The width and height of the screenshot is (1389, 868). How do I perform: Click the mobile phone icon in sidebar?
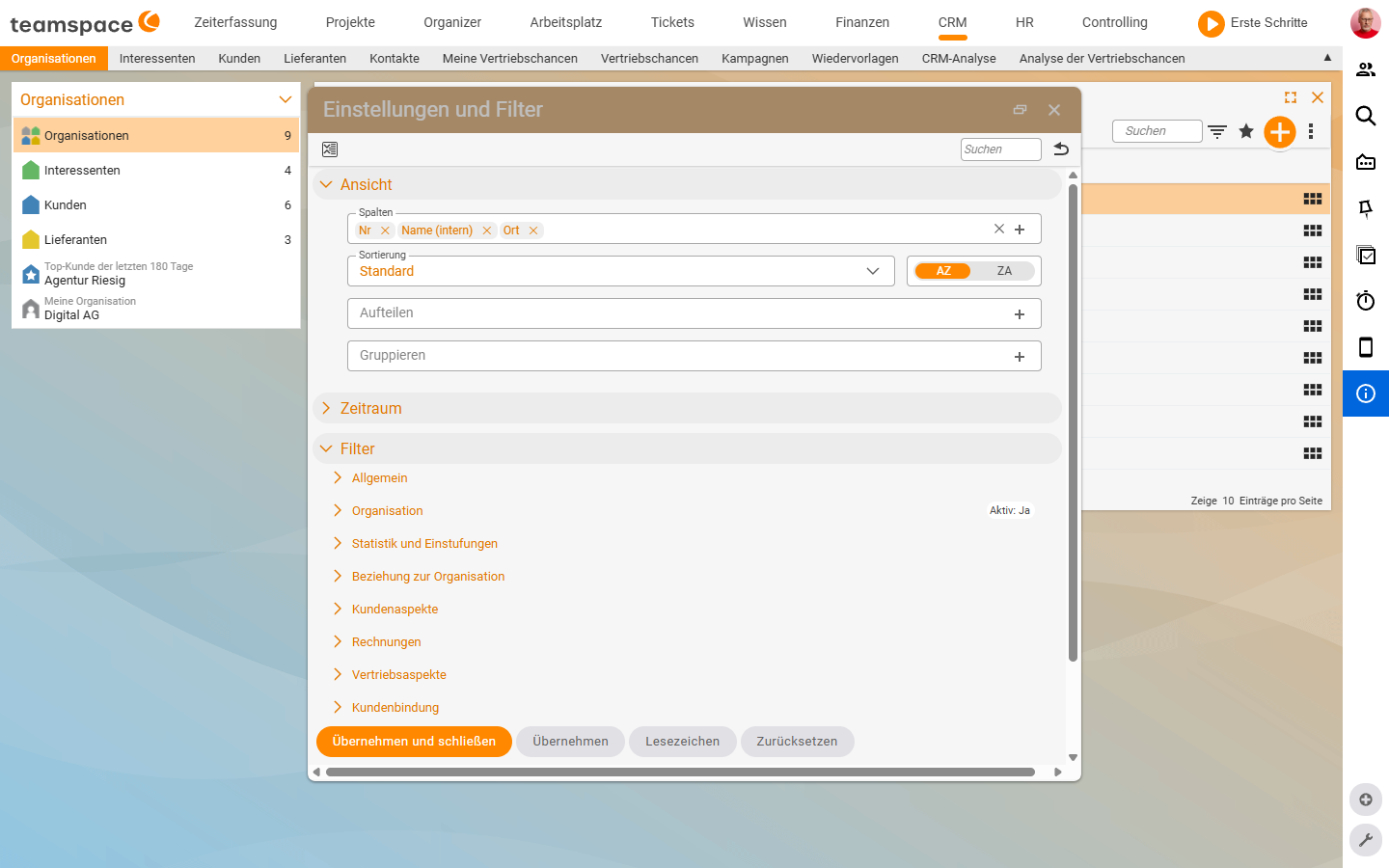point(1366,347)
